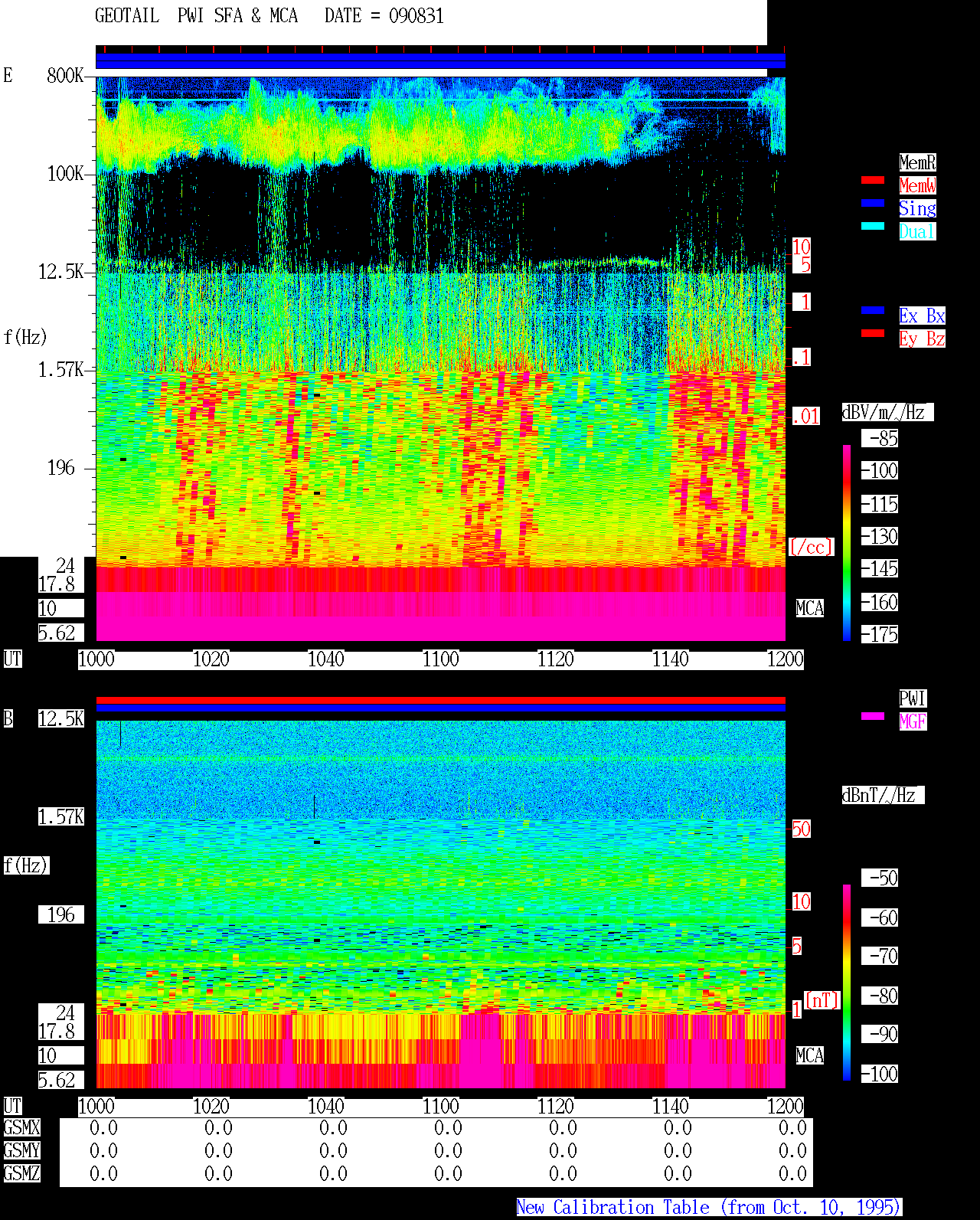Viewport: 980px width, 1220px height.
Task: Select the MemR legend label
Action: (x=917, y=162)
